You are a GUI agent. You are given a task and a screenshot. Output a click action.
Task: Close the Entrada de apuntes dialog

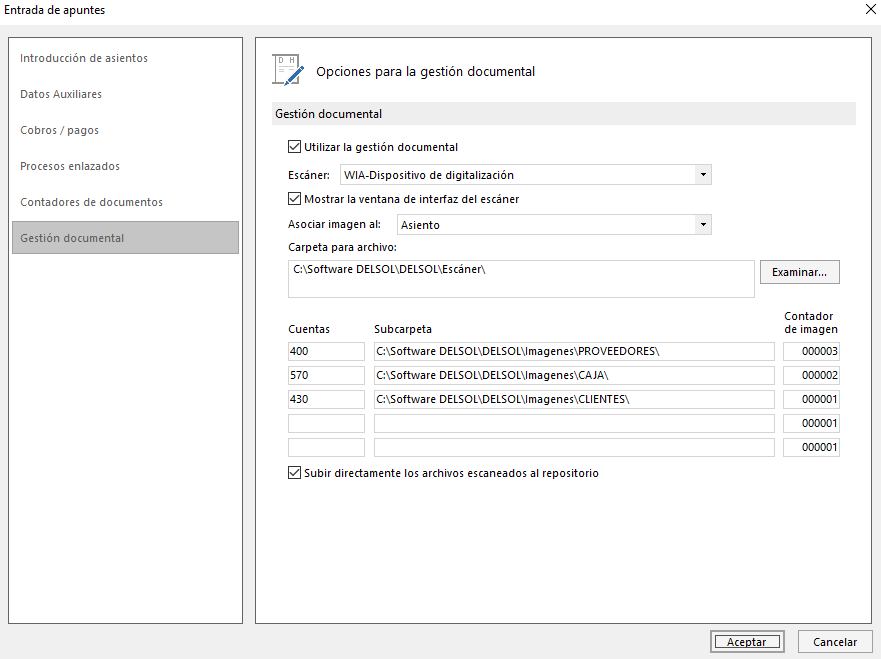[x=870, y=10]
